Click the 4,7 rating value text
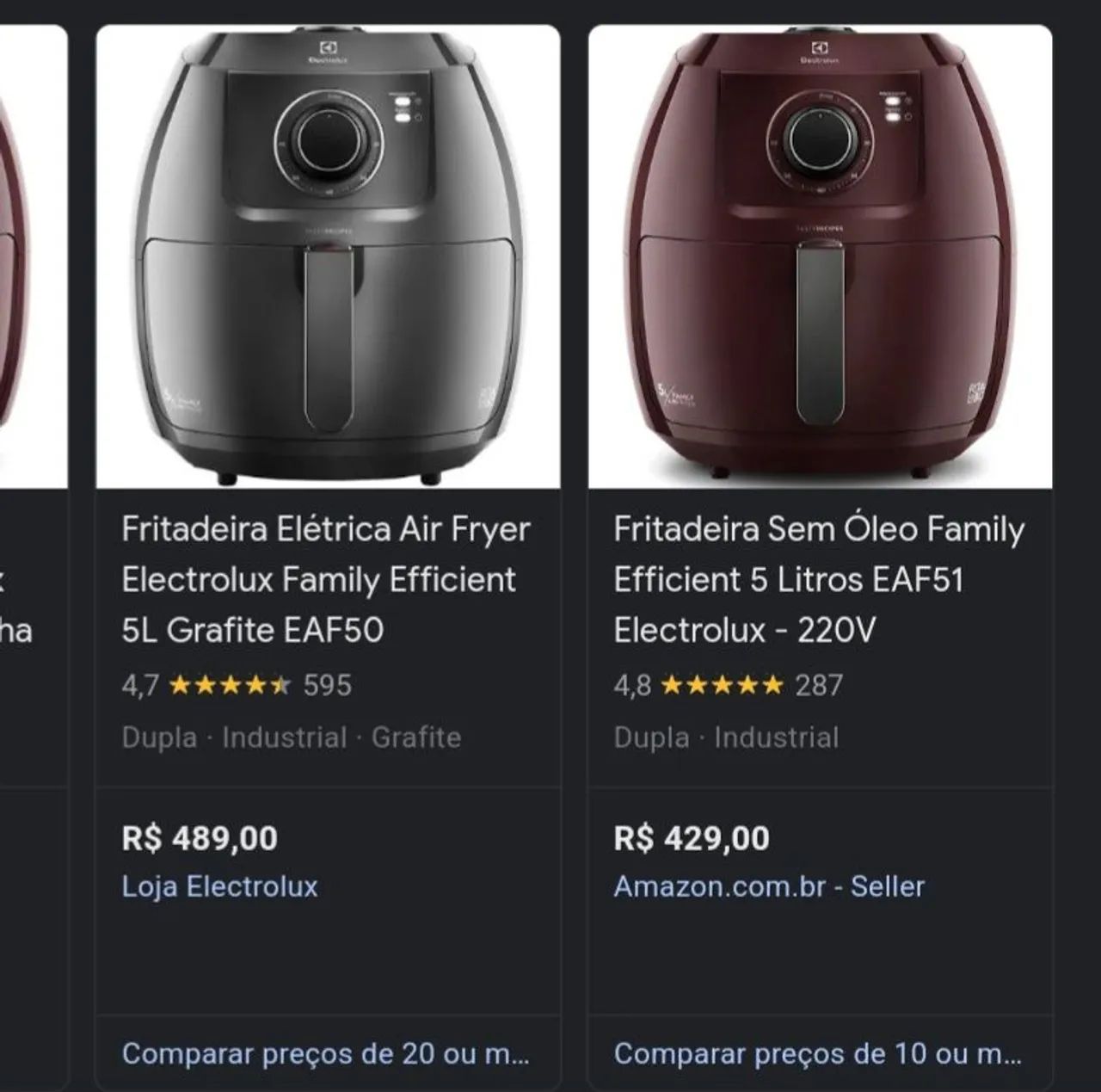Viewport: 1101px width, 1092px height. pyautogui.click(x=141, y=686)
